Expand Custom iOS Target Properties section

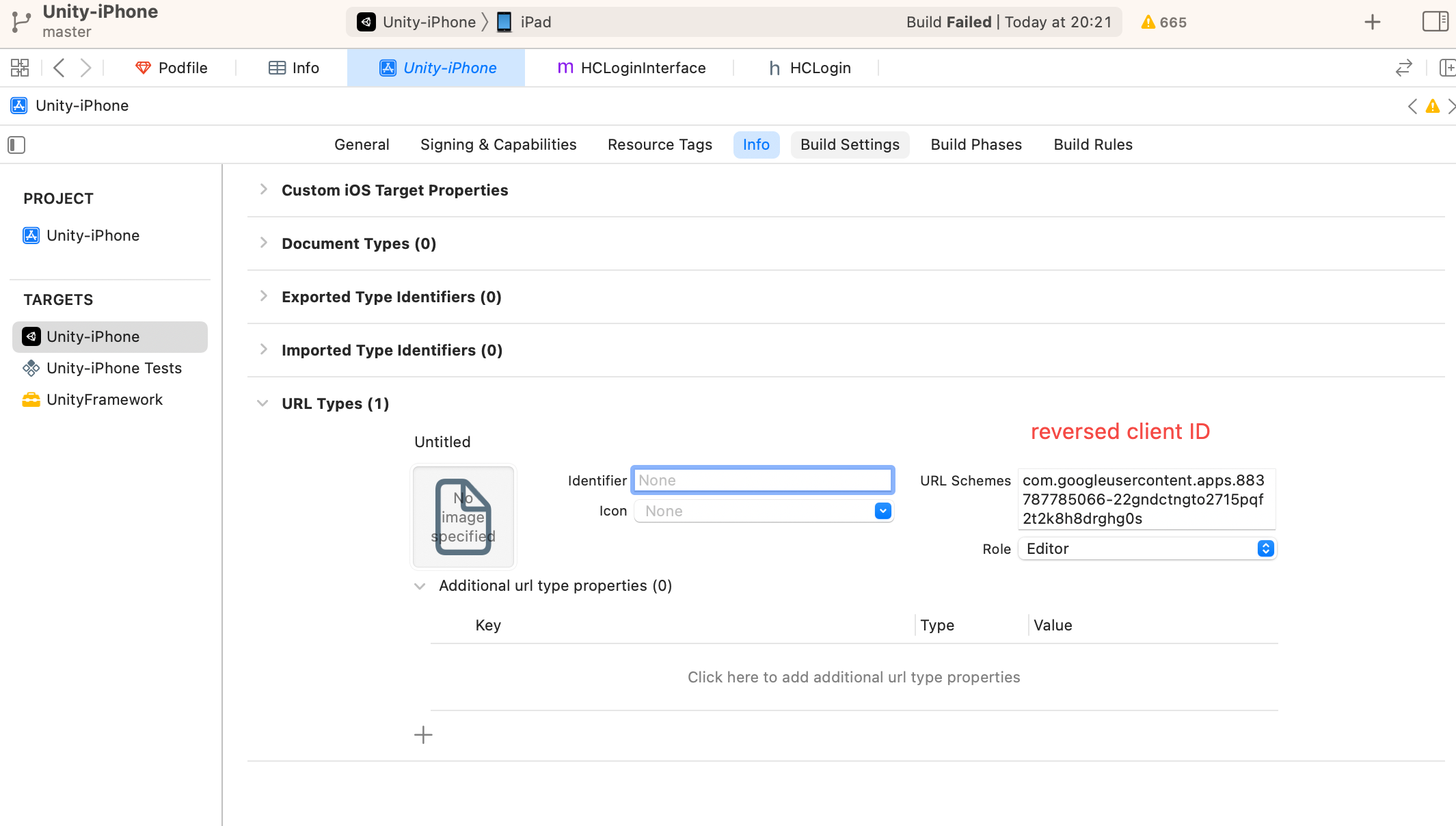click(x=263, y=189)
